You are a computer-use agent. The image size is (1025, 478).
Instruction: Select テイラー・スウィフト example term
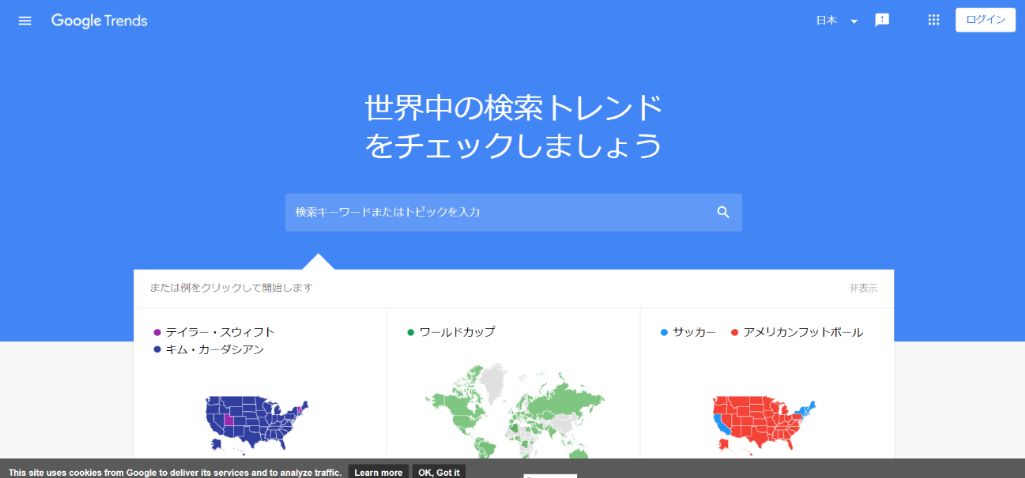click(x=220, y=332)
